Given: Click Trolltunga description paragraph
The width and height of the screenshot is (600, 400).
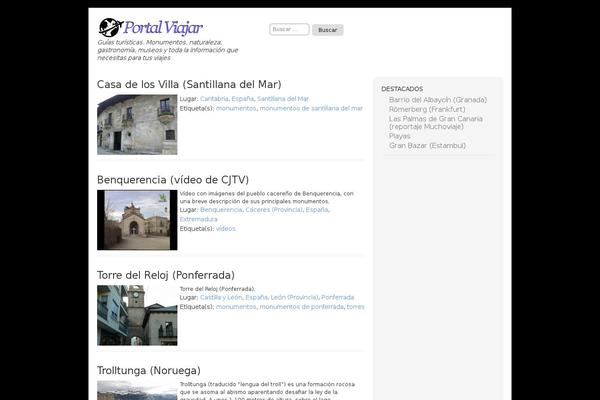Looking at the screenshot, I should [x=267, y=391].
